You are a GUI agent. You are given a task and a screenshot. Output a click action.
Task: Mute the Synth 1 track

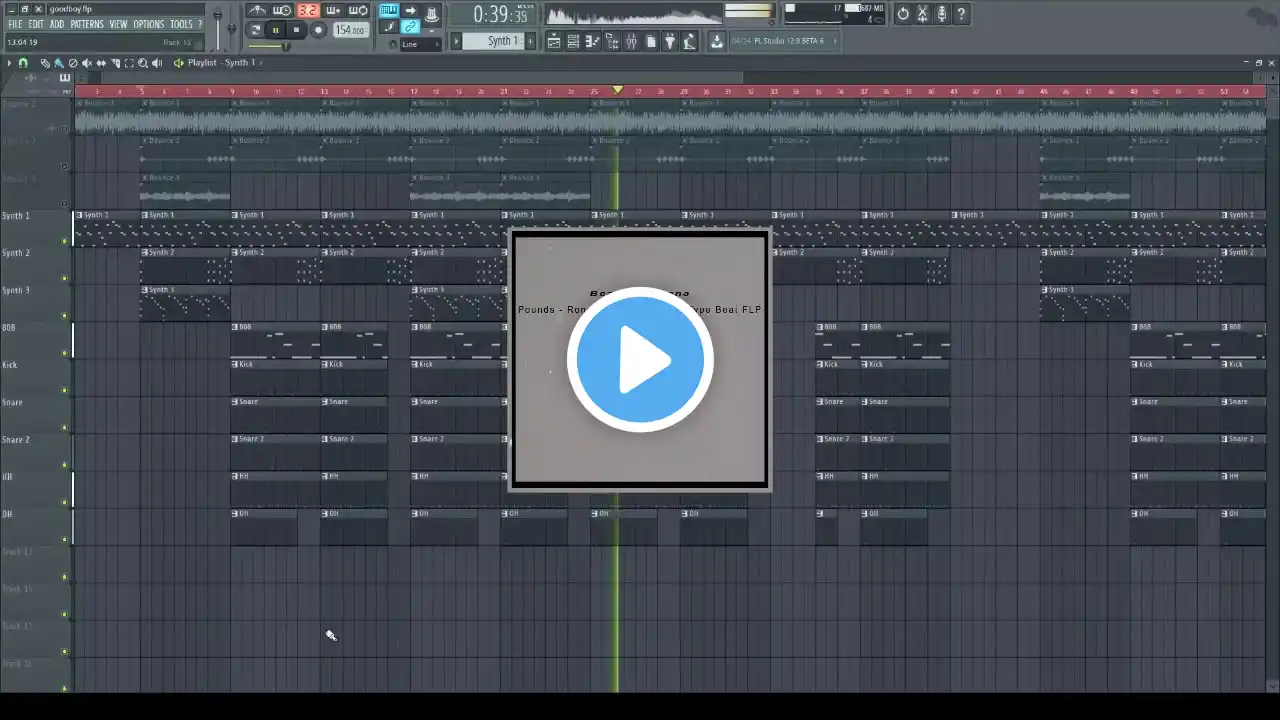tap(65, 241)
